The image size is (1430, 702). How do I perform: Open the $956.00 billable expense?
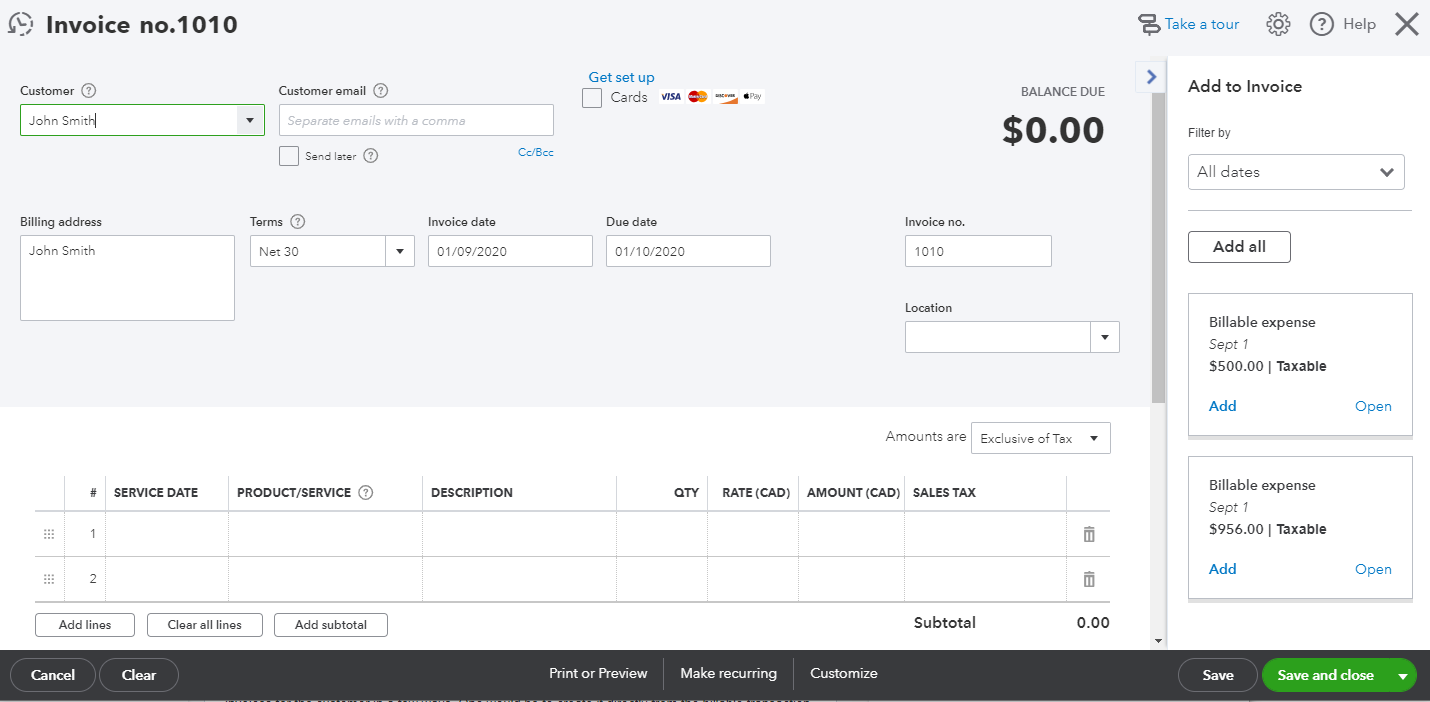point(1373,569)
